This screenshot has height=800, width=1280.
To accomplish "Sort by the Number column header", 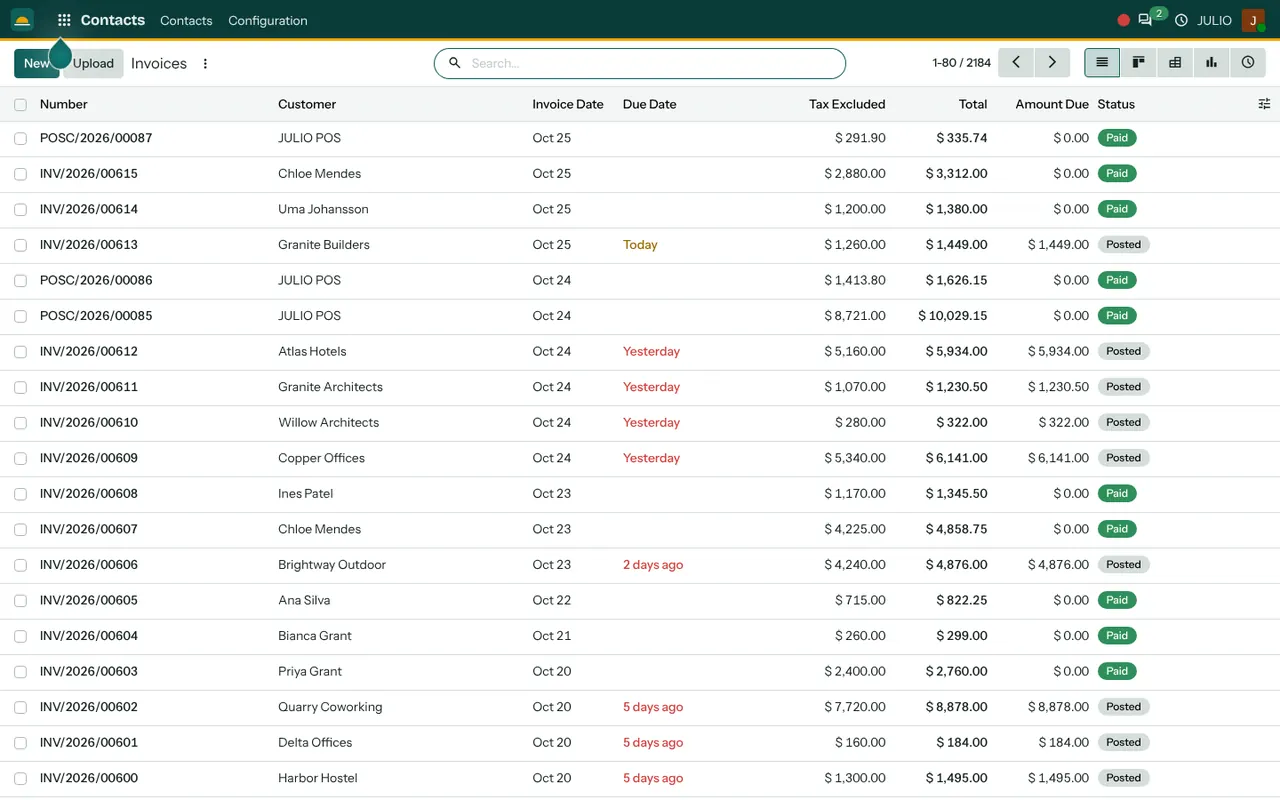I will click(x=64, y=104).
